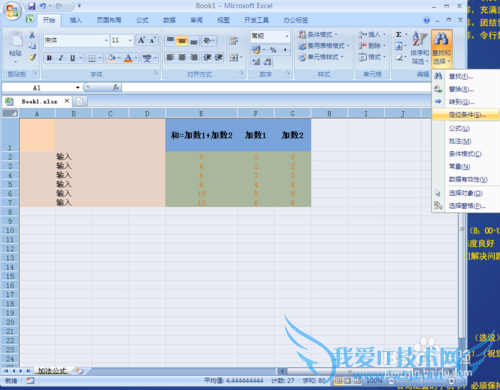Click the Delete cells 删除 button
Screen dimensions: 500x390
pos(372,46)
